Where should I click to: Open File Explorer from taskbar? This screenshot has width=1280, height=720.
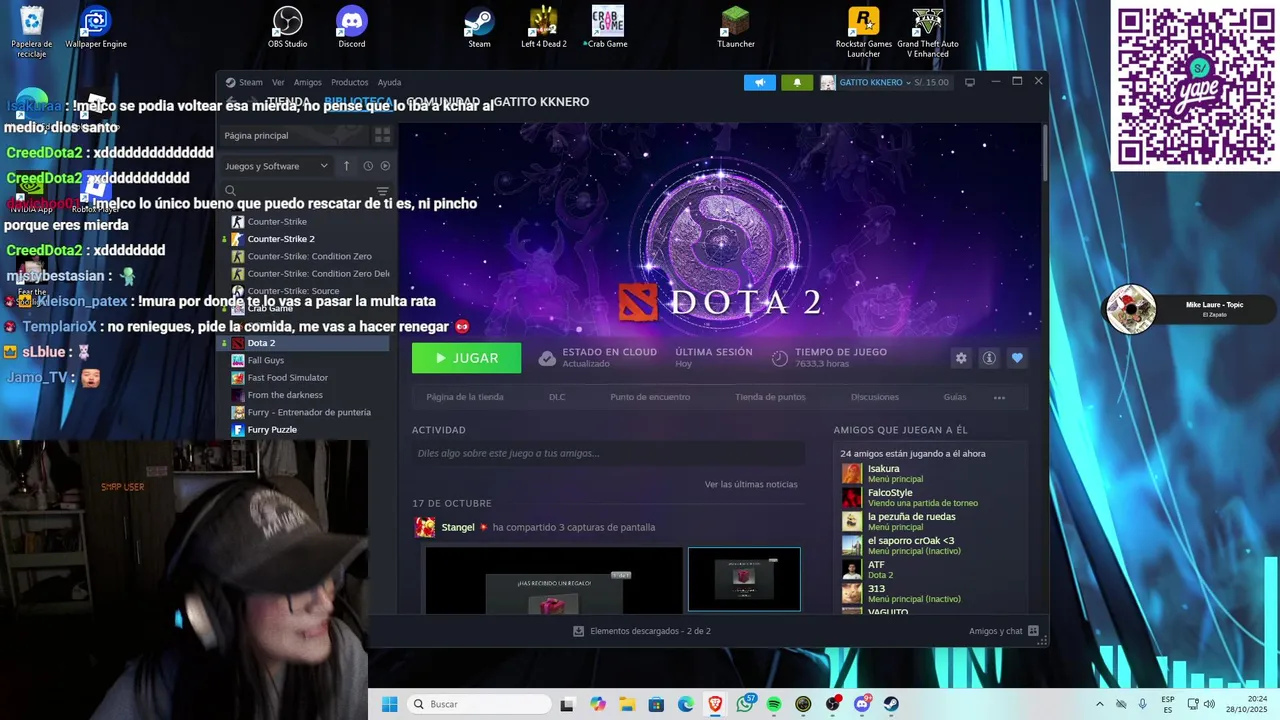(626, 704)
